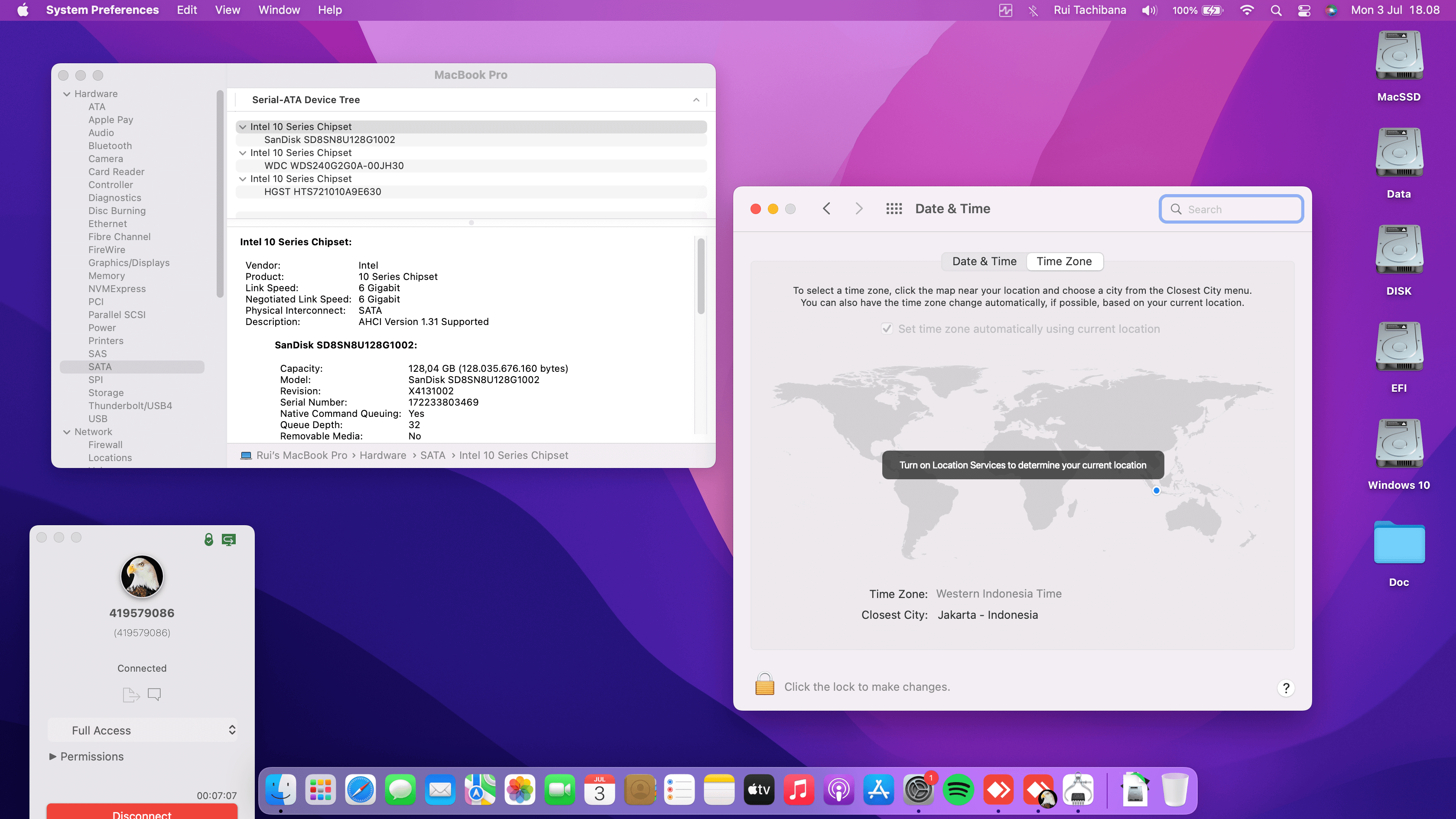Click the sidebar scrollbar in System Information
Screen dimensions: 1456x819
coord(220,194)
